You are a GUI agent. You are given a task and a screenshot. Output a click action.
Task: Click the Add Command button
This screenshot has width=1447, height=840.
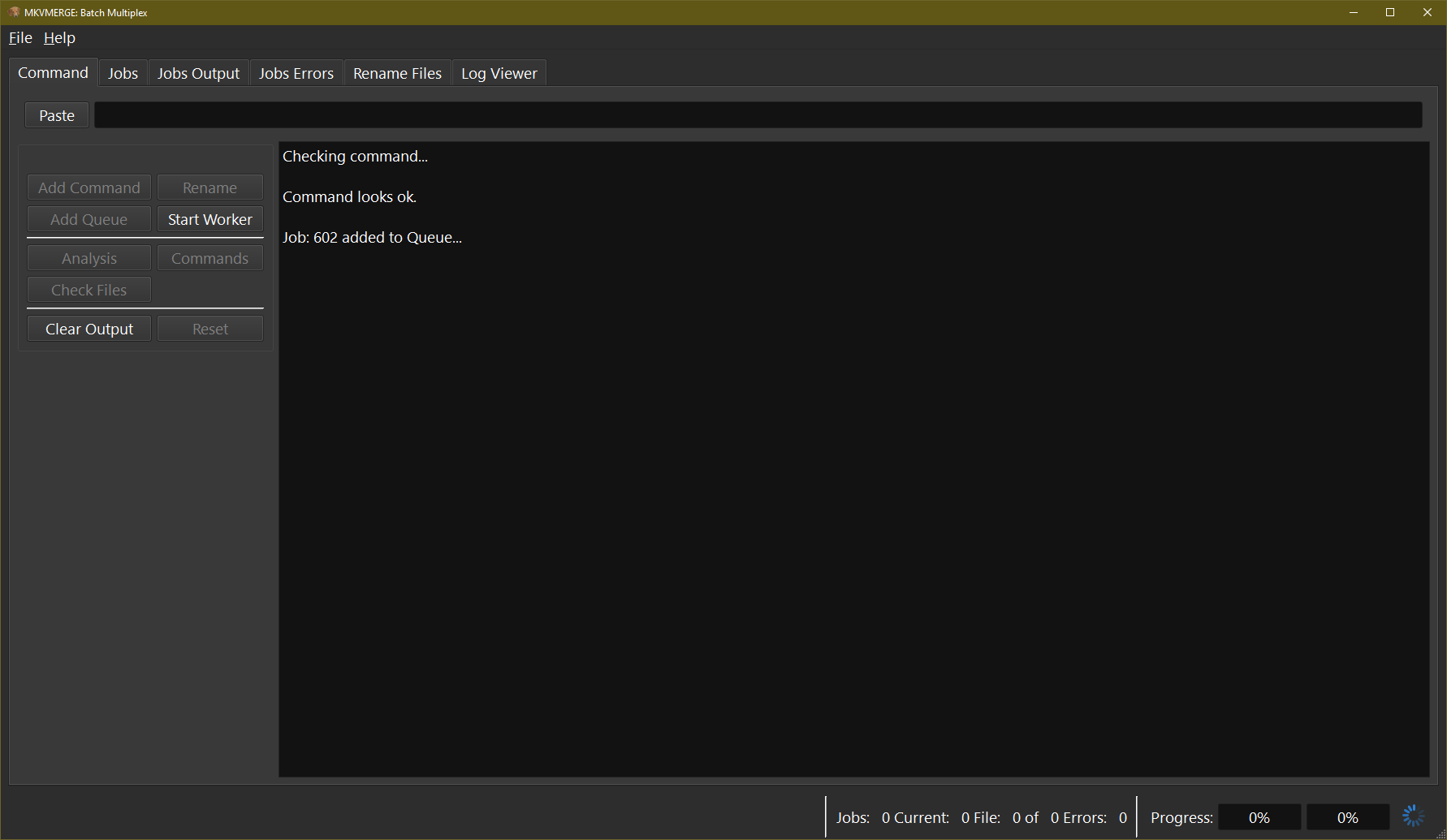pyautogui.click(x=89, y=187)
